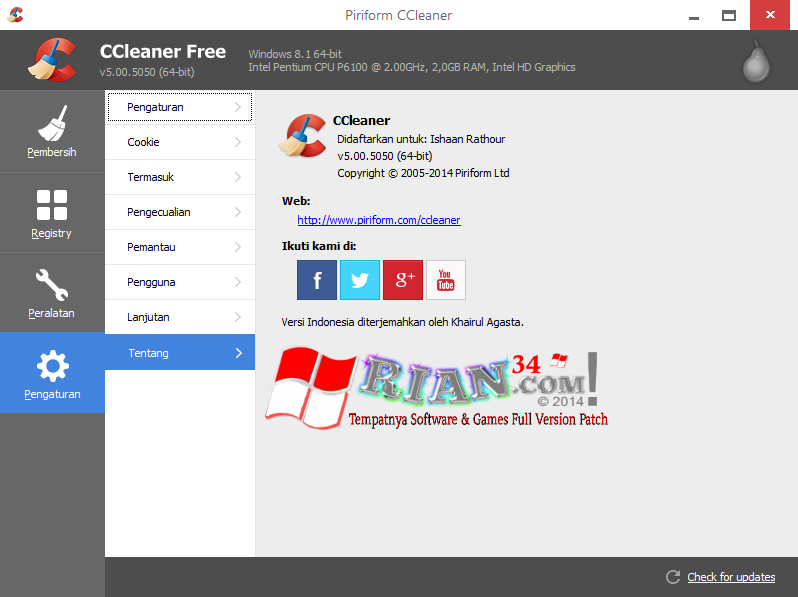Click the 'Ikuti kami di:' label
The height and width of the screenshot is (597, 798).
[x=319, y=246]
